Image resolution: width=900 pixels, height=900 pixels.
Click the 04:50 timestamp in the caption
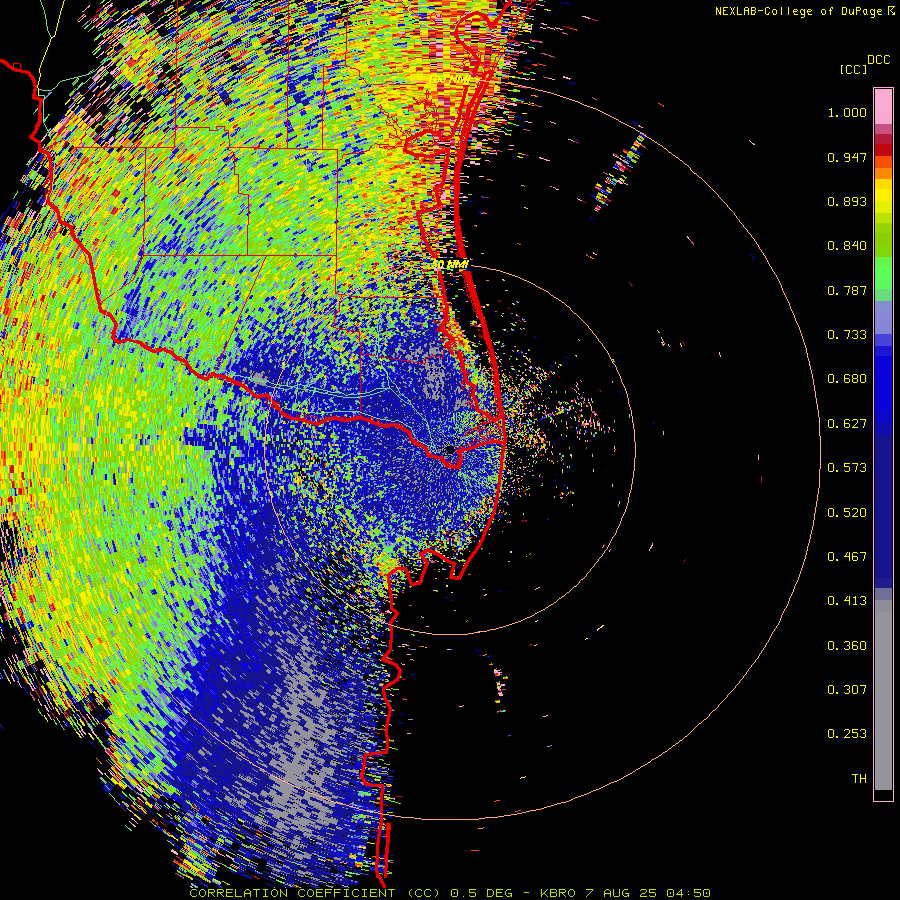click(x=688, y=893)
